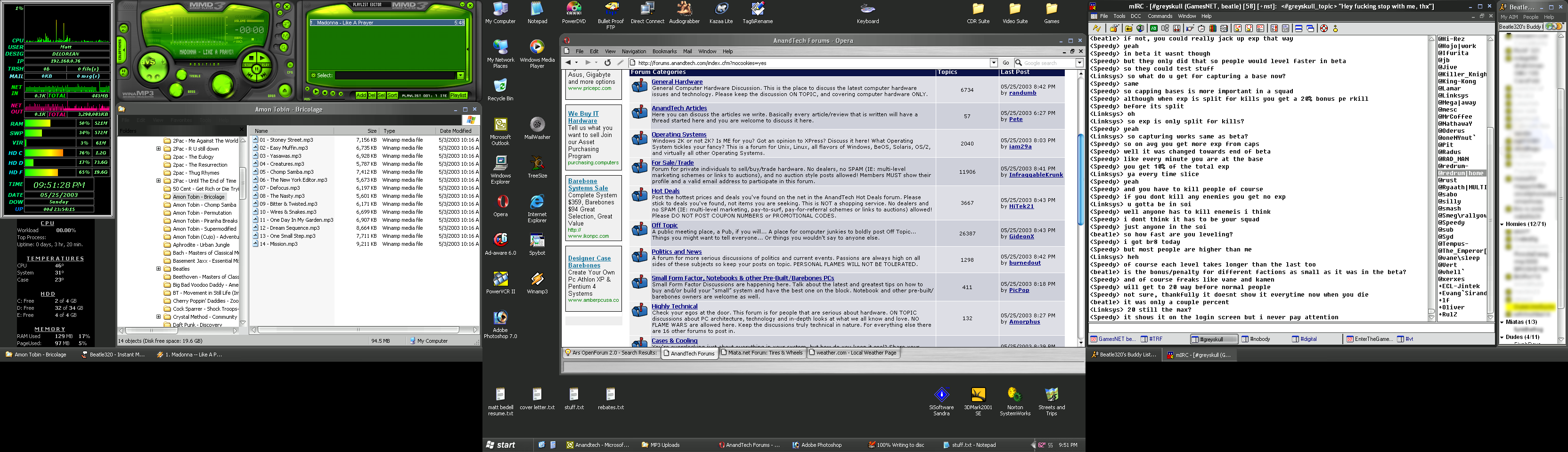Click mIRC's help lifebuoy toolbar icon
The height and width of the screenshot is (452, 1568).
(1324, 28)
